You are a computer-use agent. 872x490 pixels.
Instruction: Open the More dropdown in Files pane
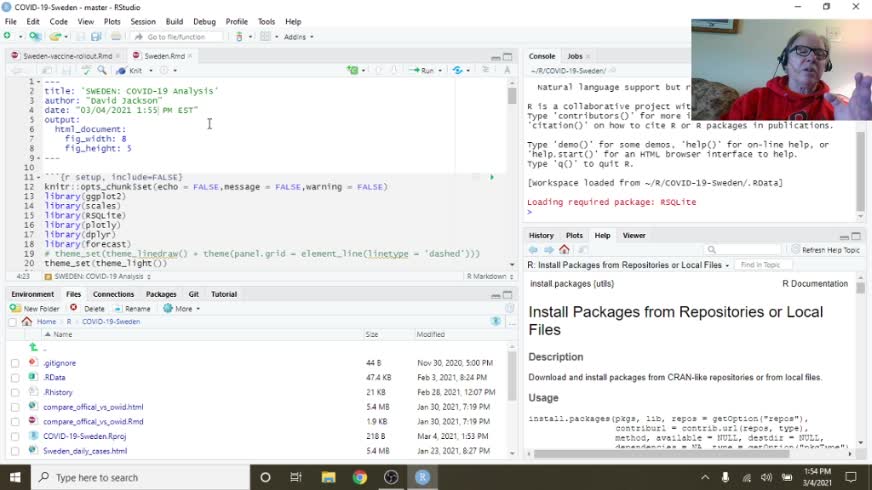(x=182, y=309)
